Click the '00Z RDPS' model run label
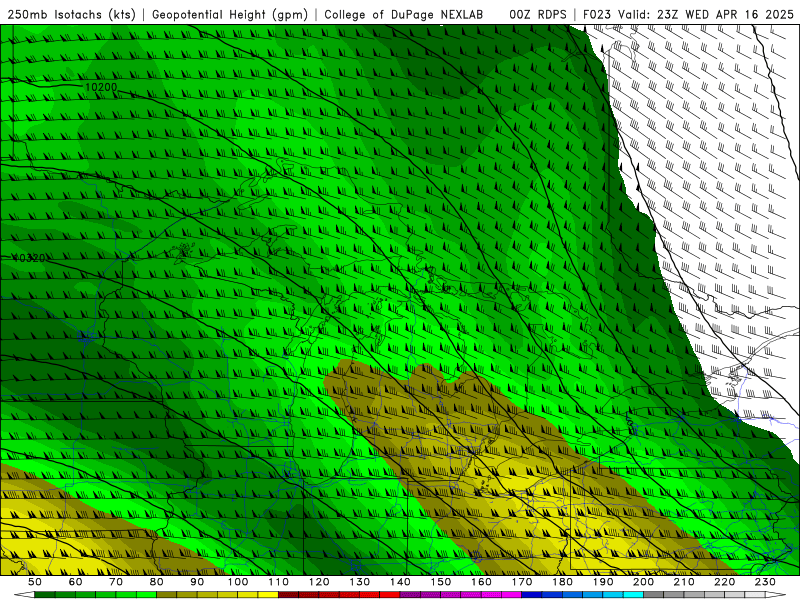Viewport: 800px width, 600px height. (538, 15)
